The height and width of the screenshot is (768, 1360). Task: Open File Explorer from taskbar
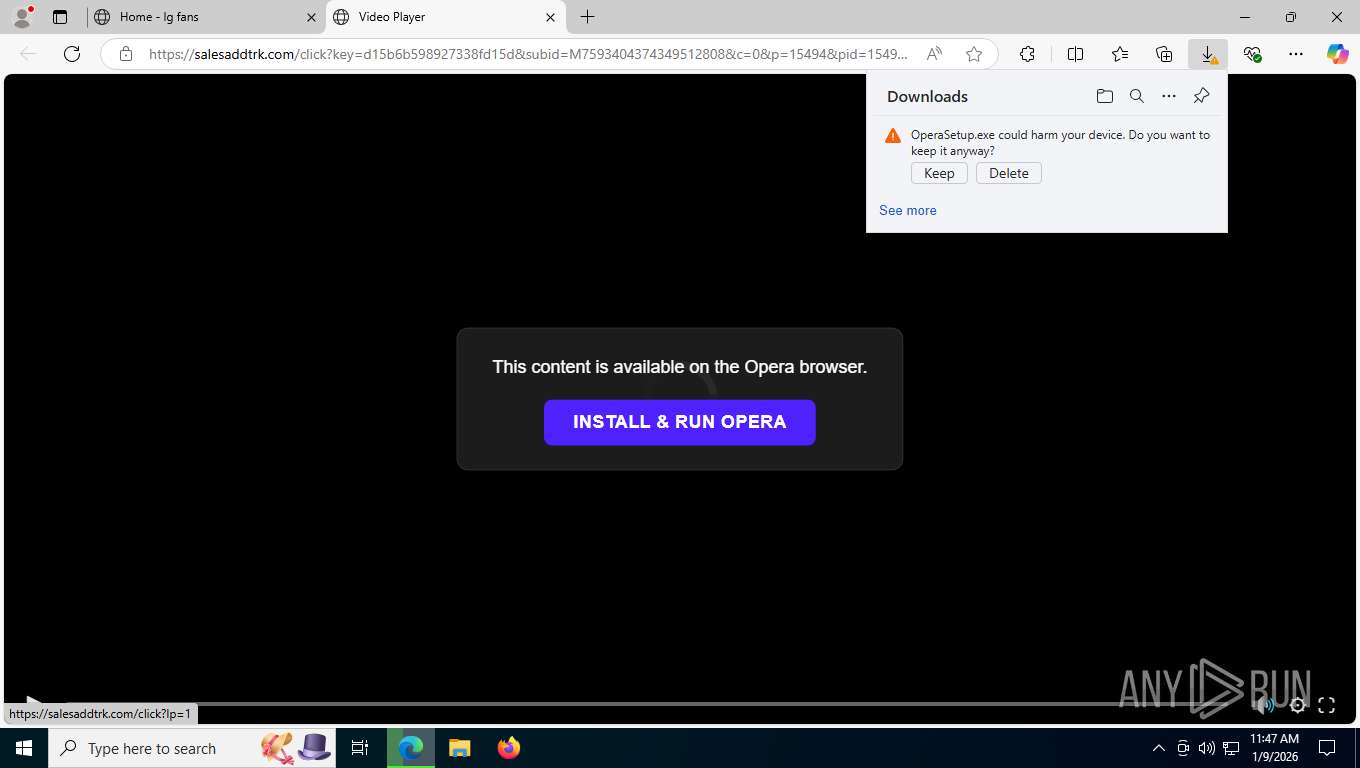pos(460,748)
